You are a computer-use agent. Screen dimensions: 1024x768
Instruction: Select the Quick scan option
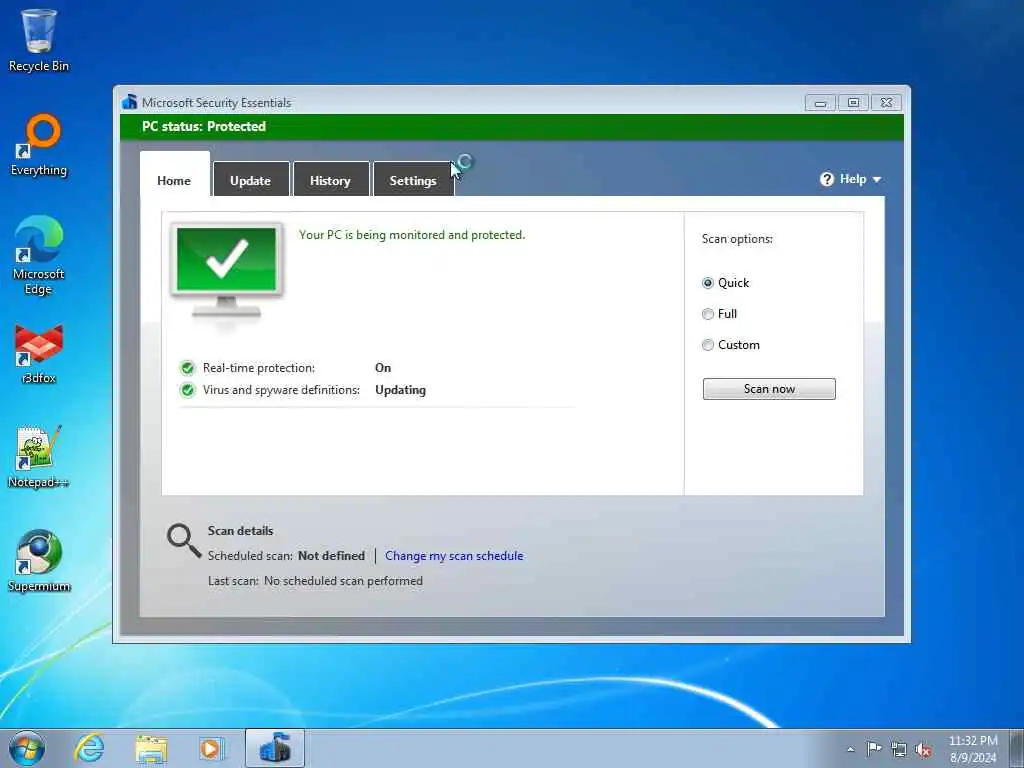707,283
